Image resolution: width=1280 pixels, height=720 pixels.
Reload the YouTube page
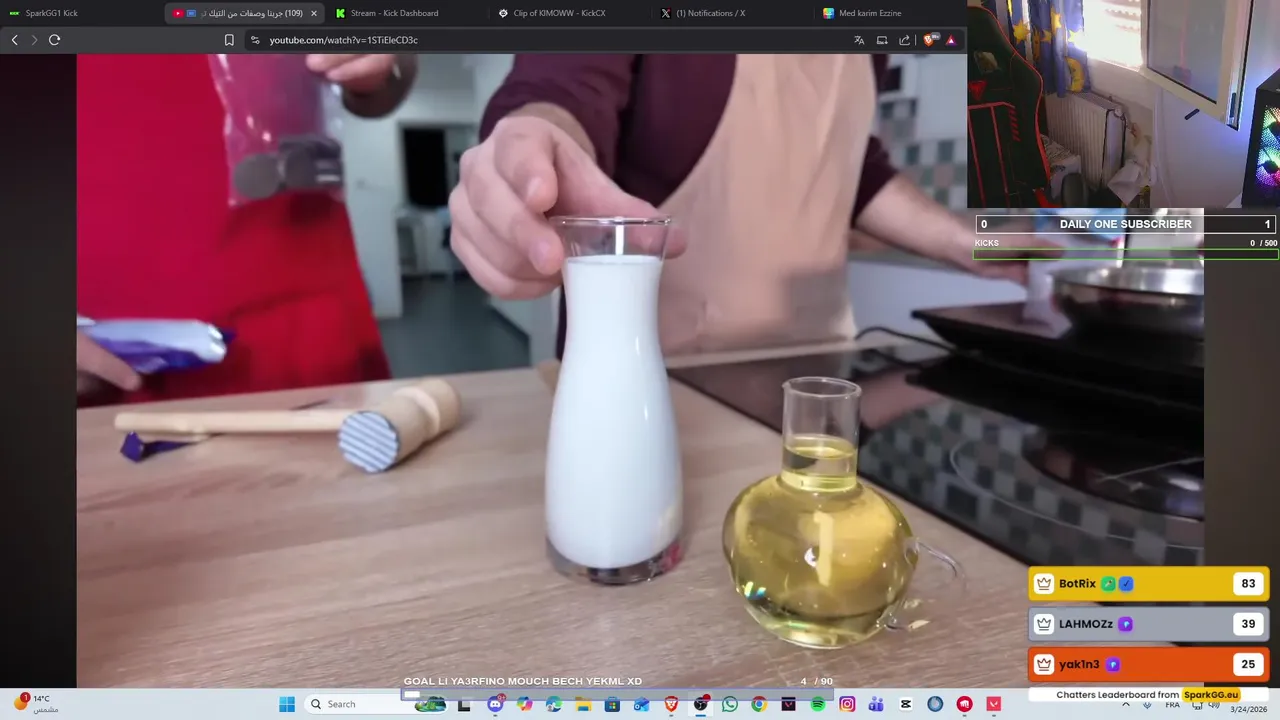(x=54, y=40)
